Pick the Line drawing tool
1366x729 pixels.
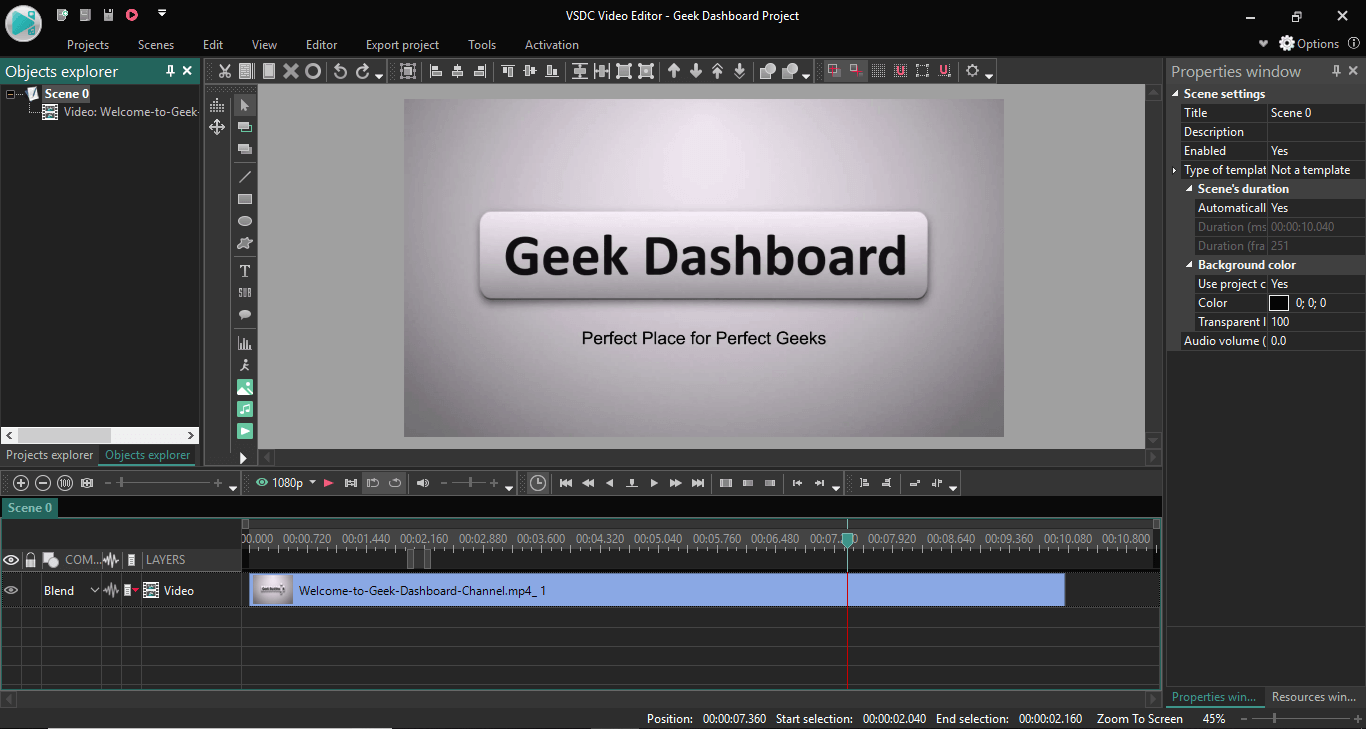244,176
